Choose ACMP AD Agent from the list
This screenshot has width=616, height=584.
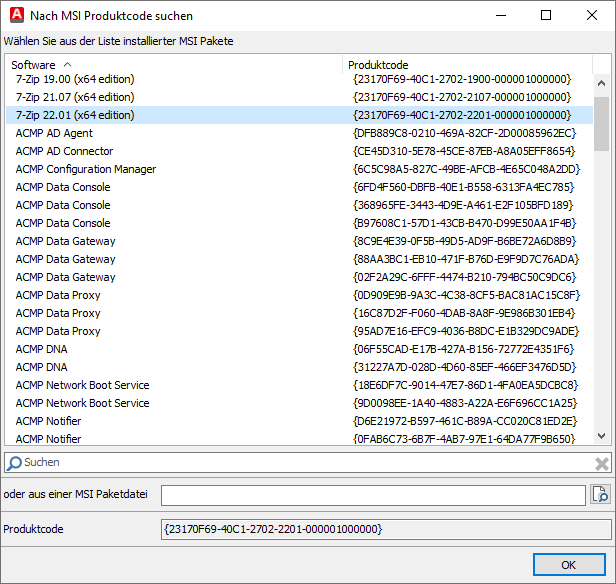click(x=54, y=133)
